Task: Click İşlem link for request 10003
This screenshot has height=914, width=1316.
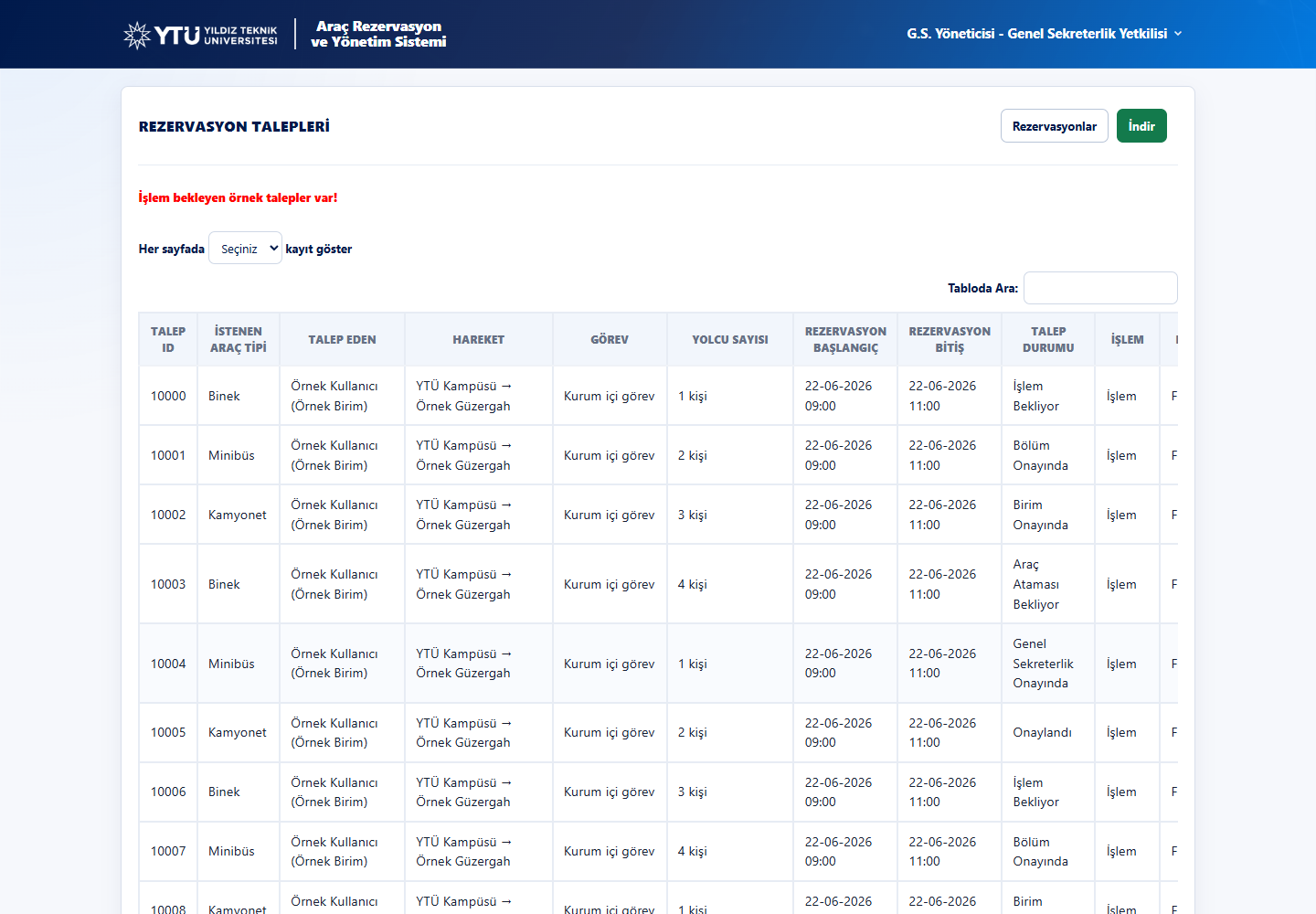Action: coord(1121,584)
